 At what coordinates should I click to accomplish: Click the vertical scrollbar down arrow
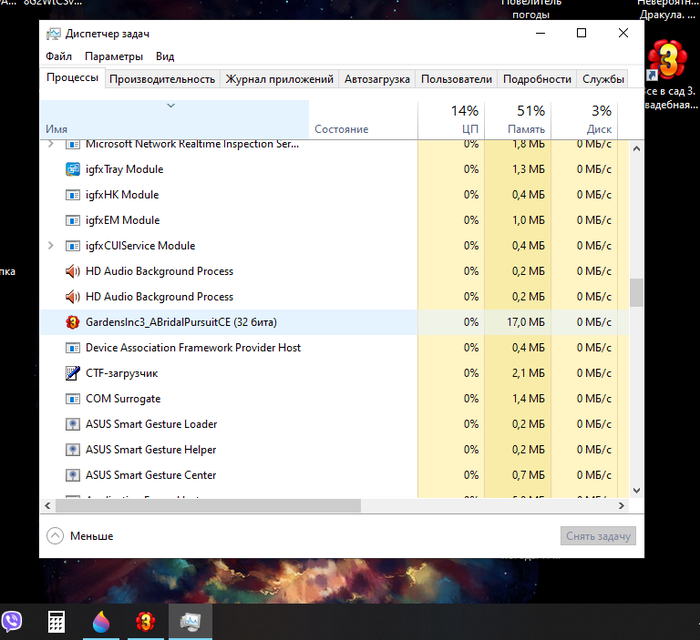point(637,490)
